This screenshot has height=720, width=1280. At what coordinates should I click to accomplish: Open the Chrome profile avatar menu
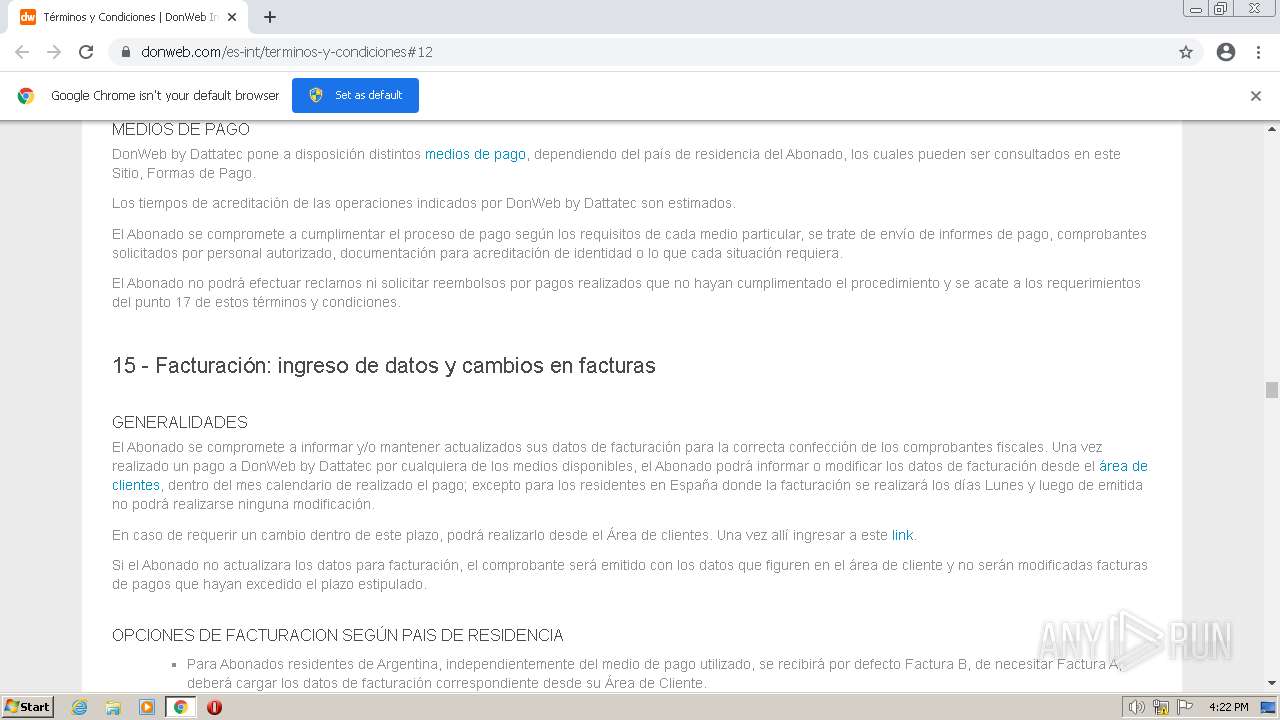coord(1226,52)
